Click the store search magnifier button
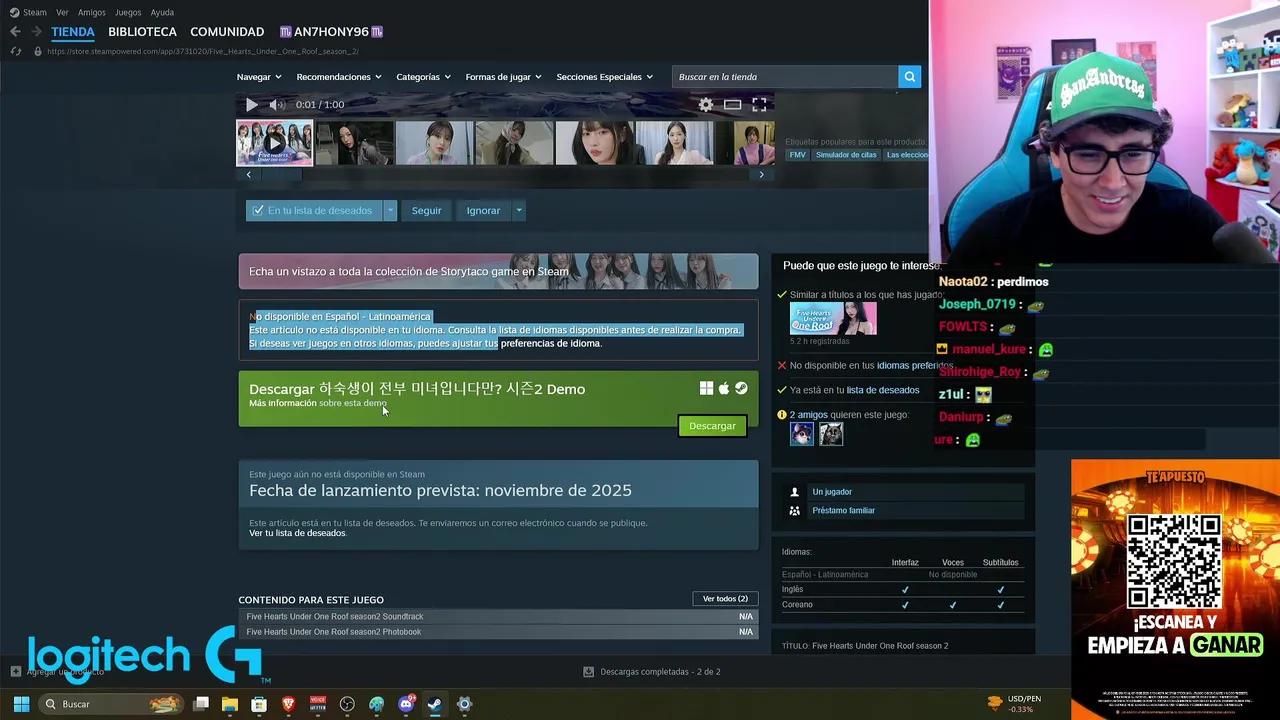Image resolution: width=1280 pixels, height=720 pixels. (909, 76)
